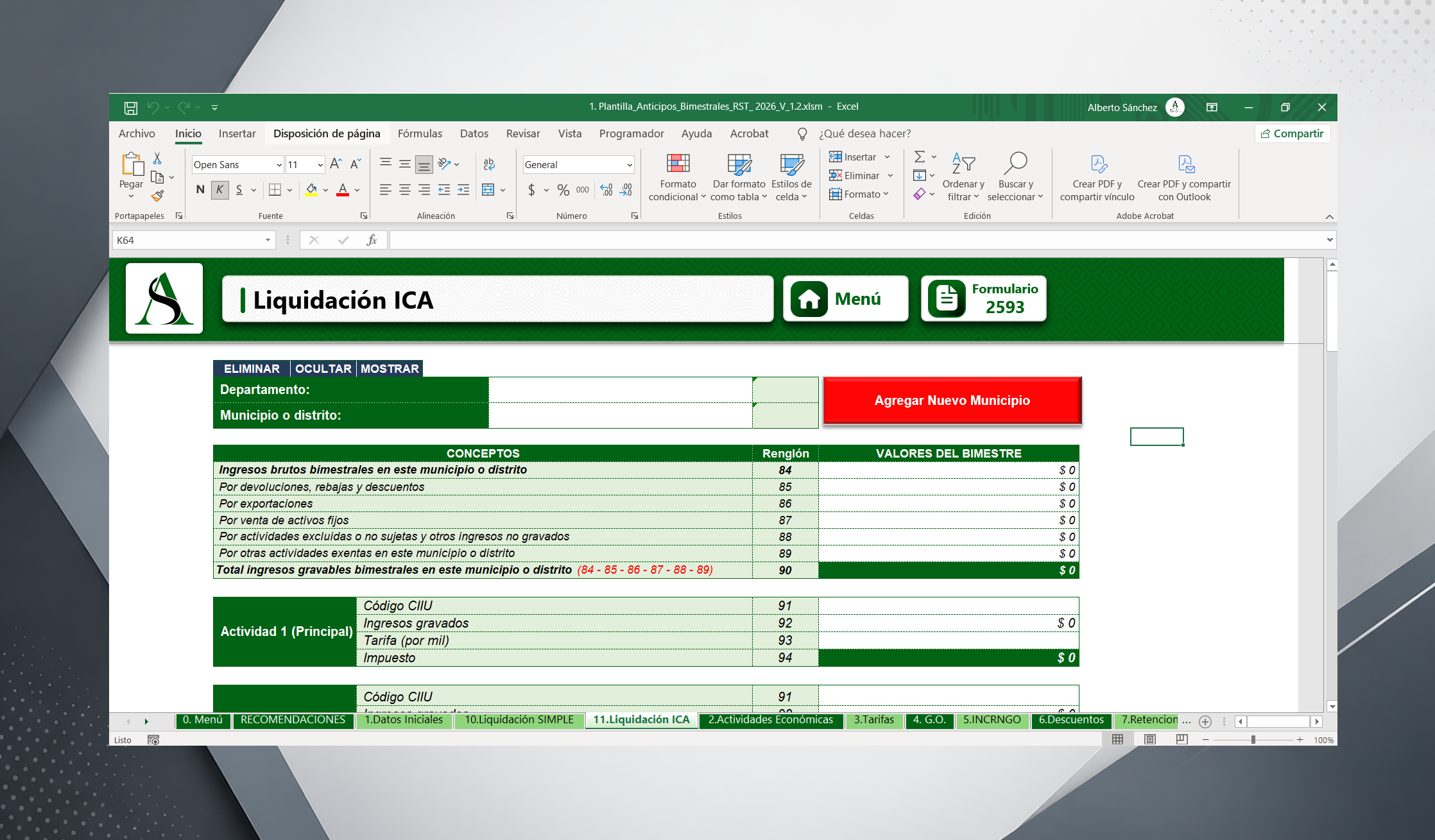This screenshot has height=840, width=1435.
Task: Click the Format Painter brush icon
Action: point(157,196)
